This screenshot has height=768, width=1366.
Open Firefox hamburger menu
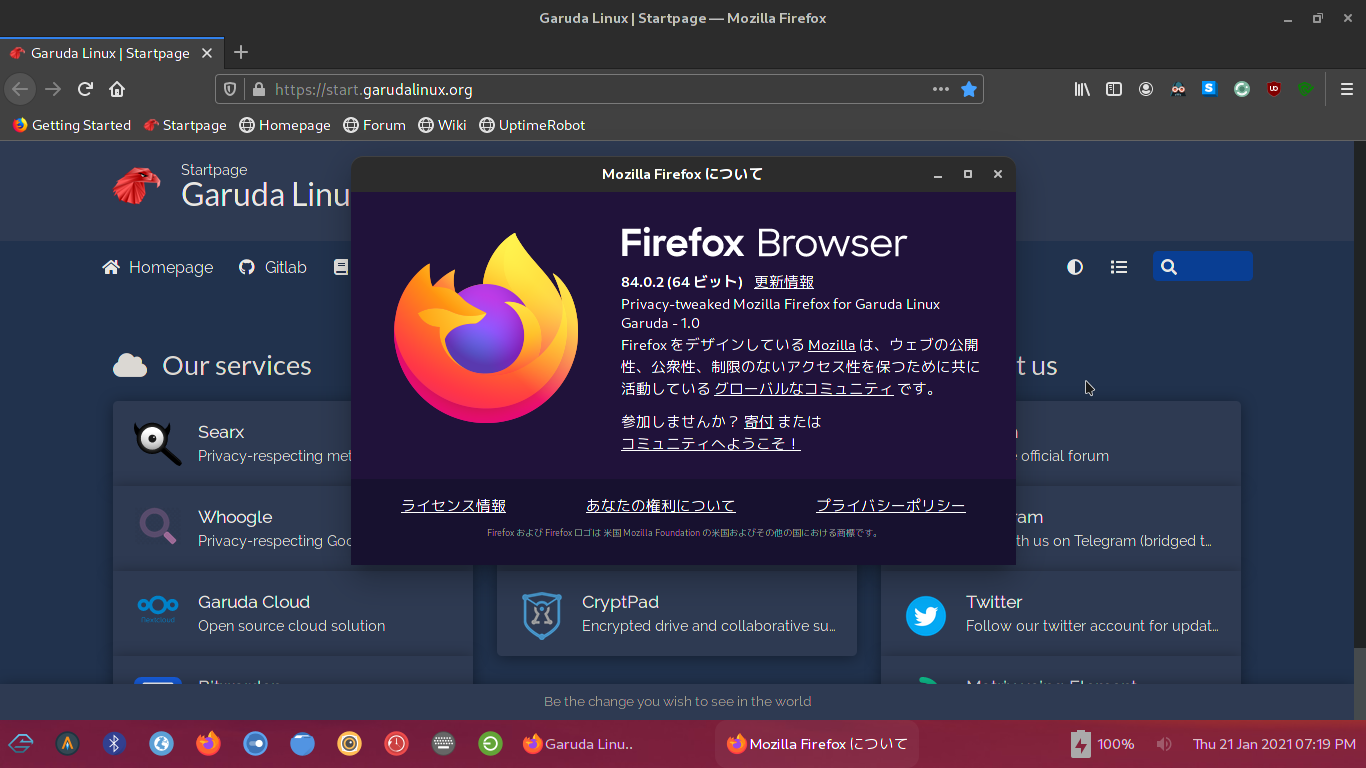point(1347,89)
